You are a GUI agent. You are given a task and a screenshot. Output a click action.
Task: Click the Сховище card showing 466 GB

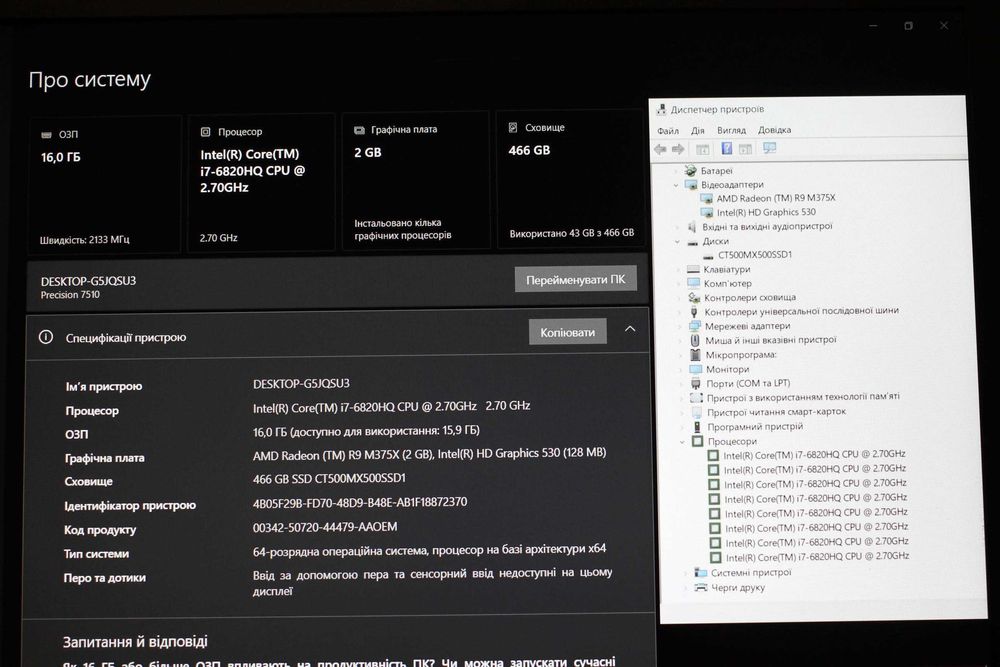(570, 179)
